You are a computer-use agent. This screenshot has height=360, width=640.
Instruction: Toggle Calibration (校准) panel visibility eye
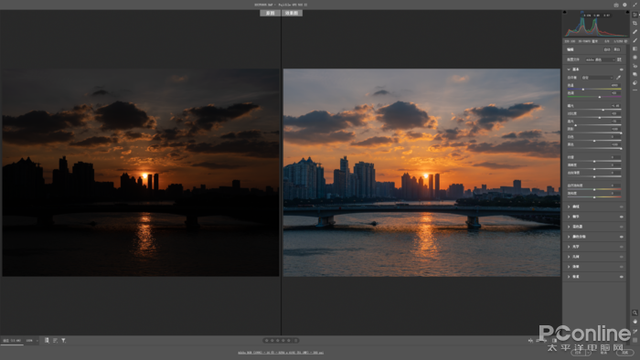click(621, 277)
